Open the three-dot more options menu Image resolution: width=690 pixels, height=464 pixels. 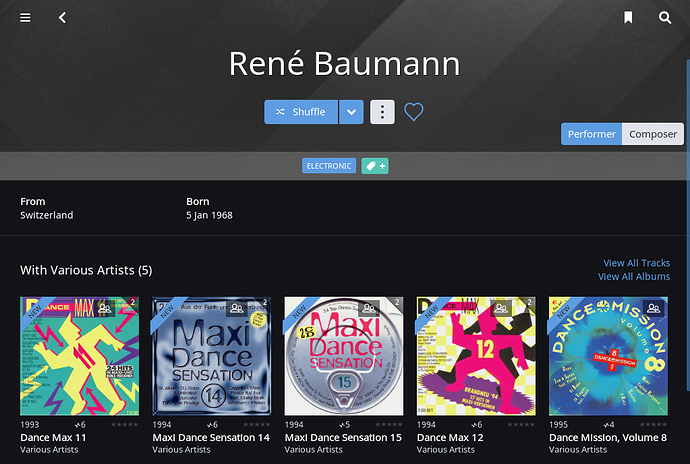pyautogui.click(x=382, y=112)
